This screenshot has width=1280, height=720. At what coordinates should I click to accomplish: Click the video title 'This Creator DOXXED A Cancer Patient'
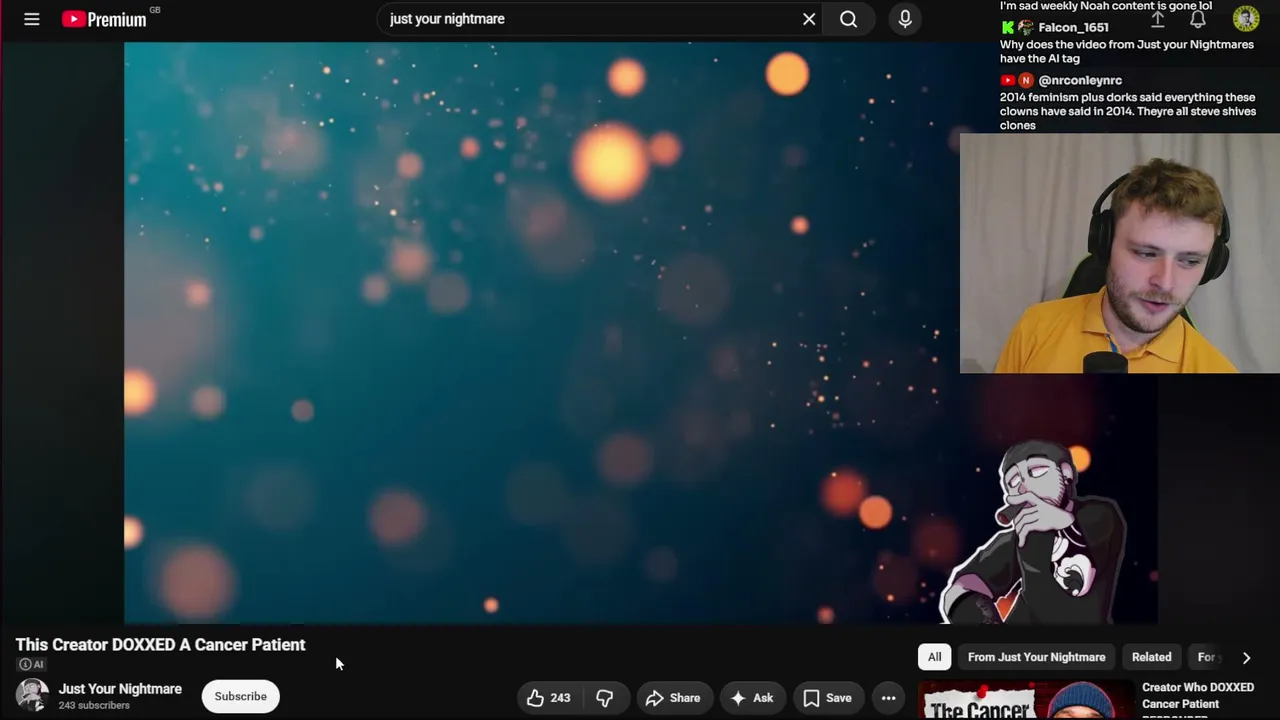(x=160, y=645)
